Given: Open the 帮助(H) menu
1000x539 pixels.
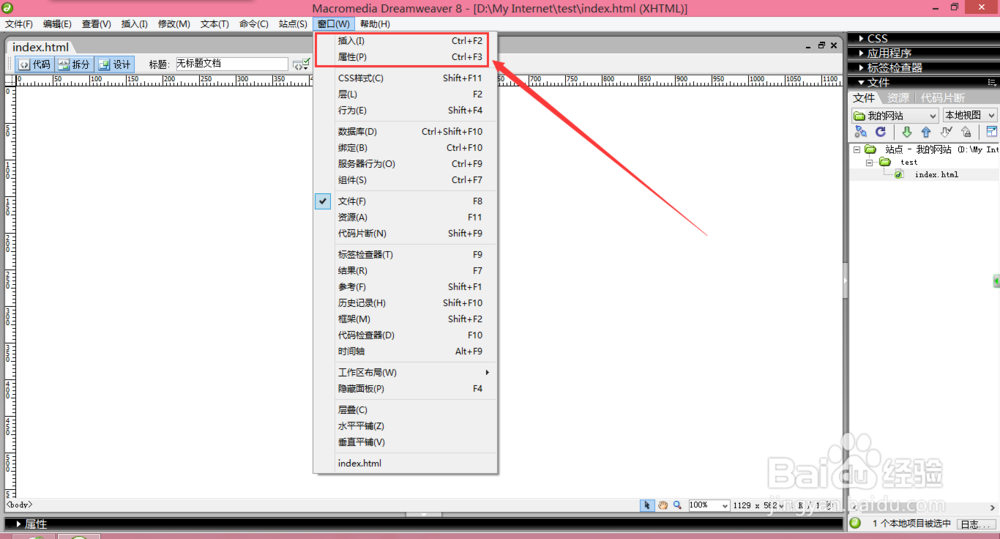Looking at the screenshot, I should pos(374,24).
